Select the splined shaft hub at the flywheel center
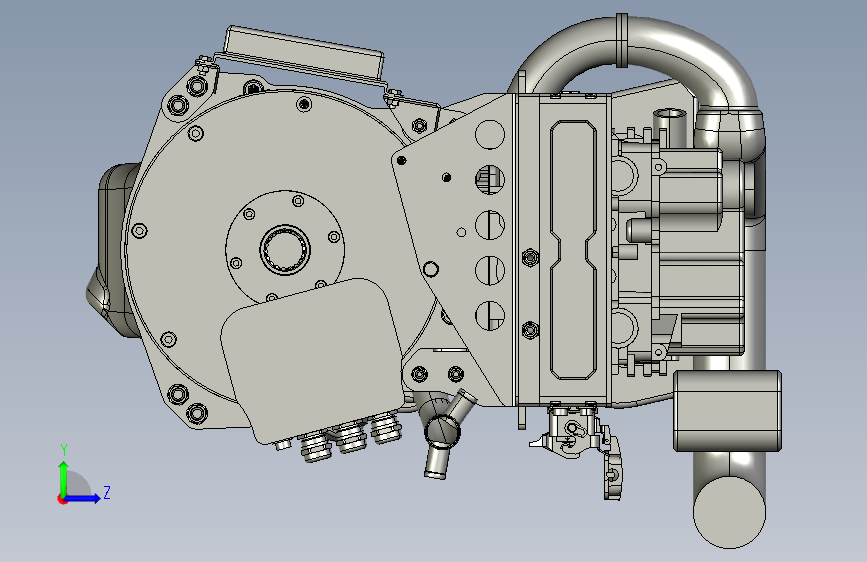Screen dimensions: 867x562 click(285, 249)
